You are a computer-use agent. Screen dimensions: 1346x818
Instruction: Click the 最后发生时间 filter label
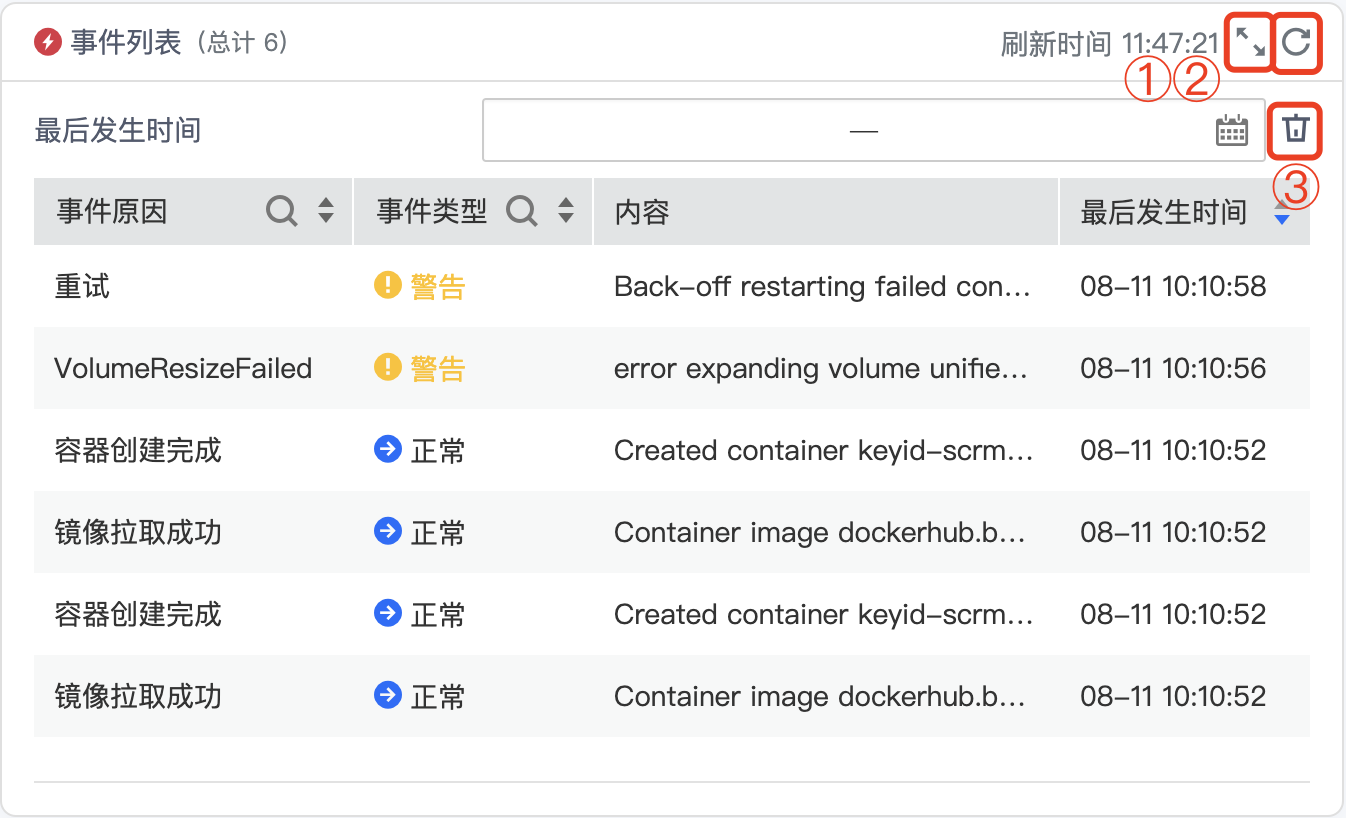click(x=118, y=130)
